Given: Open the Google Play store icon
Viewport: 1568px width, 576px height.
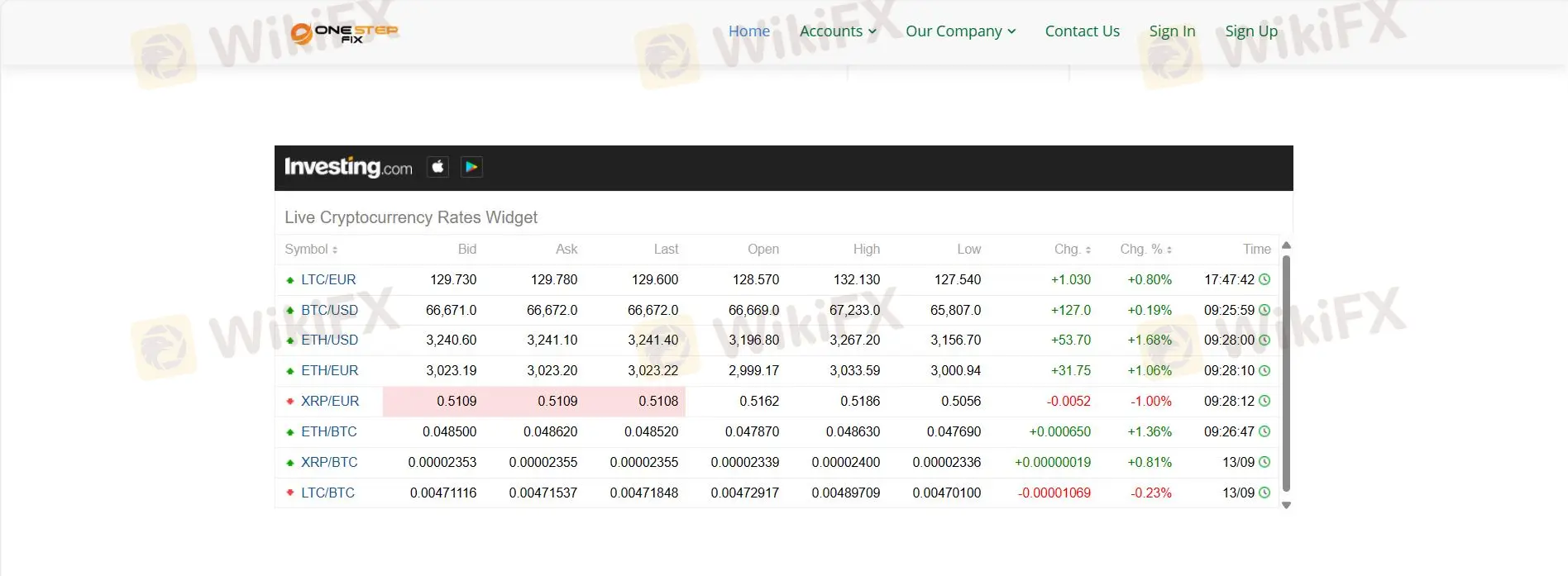Looking at the screenshot, I should [471, 167].
